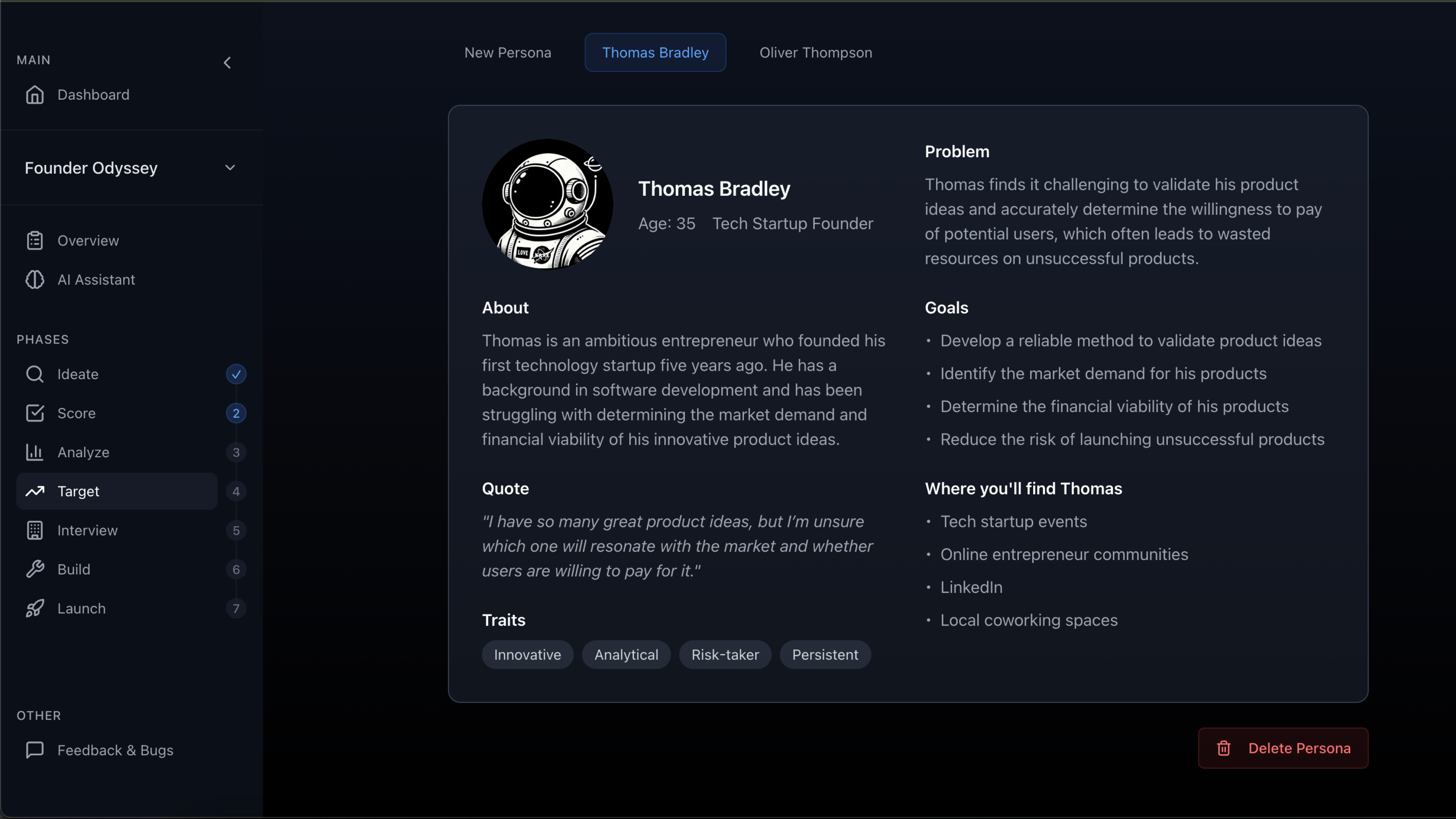
Task: Click the Score step 2 badge
Action: coord(236,413)
